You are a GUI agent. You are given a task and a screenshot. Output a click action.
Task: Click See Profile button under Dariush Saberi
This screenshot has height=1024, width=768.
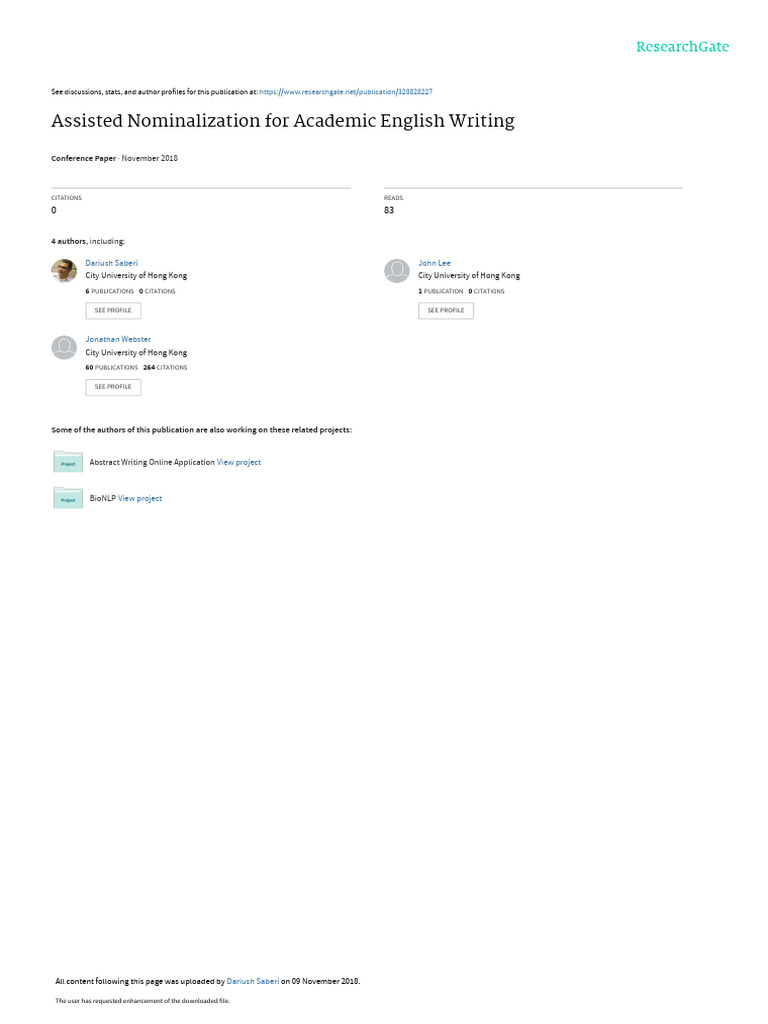click(x=113, y=311)
